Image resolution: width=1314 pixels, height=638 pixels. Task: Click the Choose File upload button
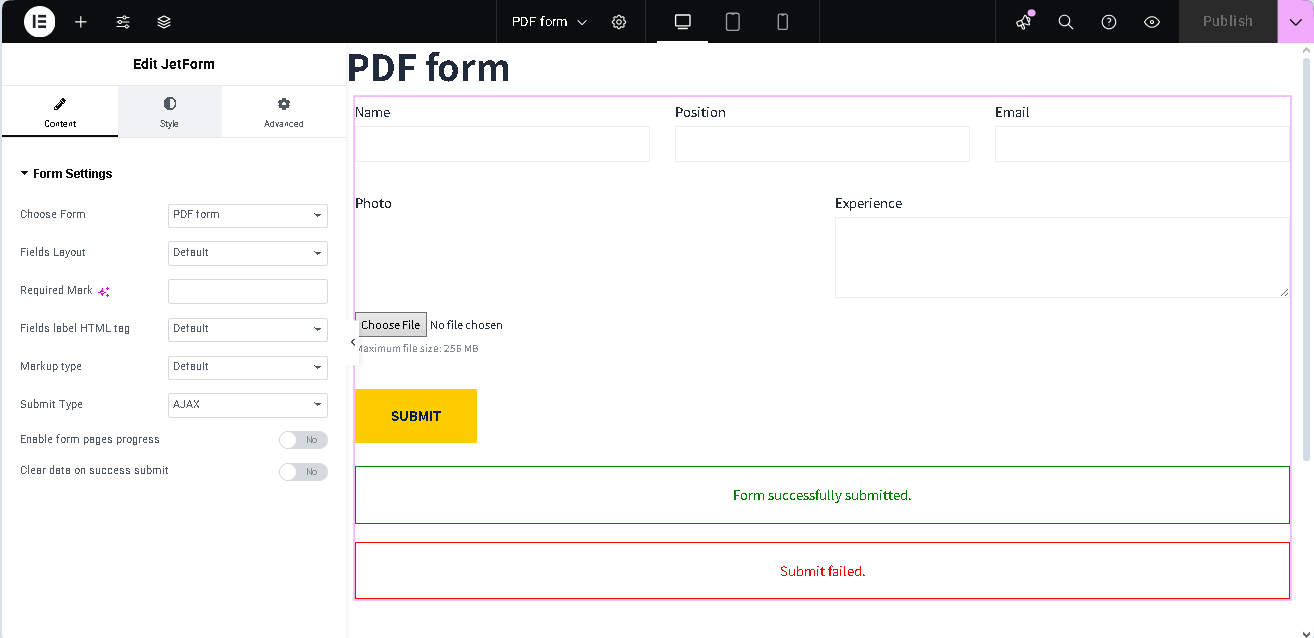[x=391, y=324]
